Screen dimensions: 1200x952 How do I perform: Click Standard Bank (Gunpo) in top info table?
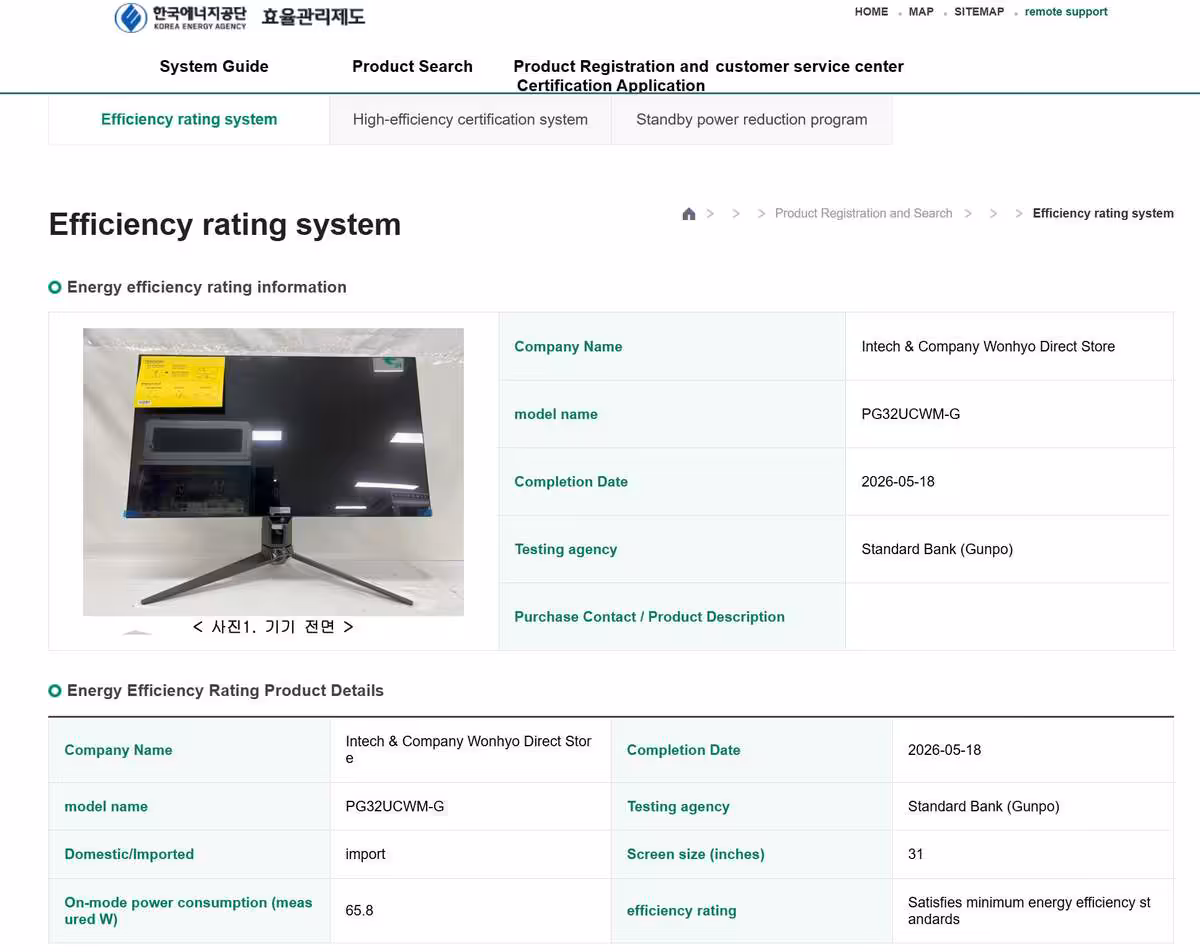[937, 549]
